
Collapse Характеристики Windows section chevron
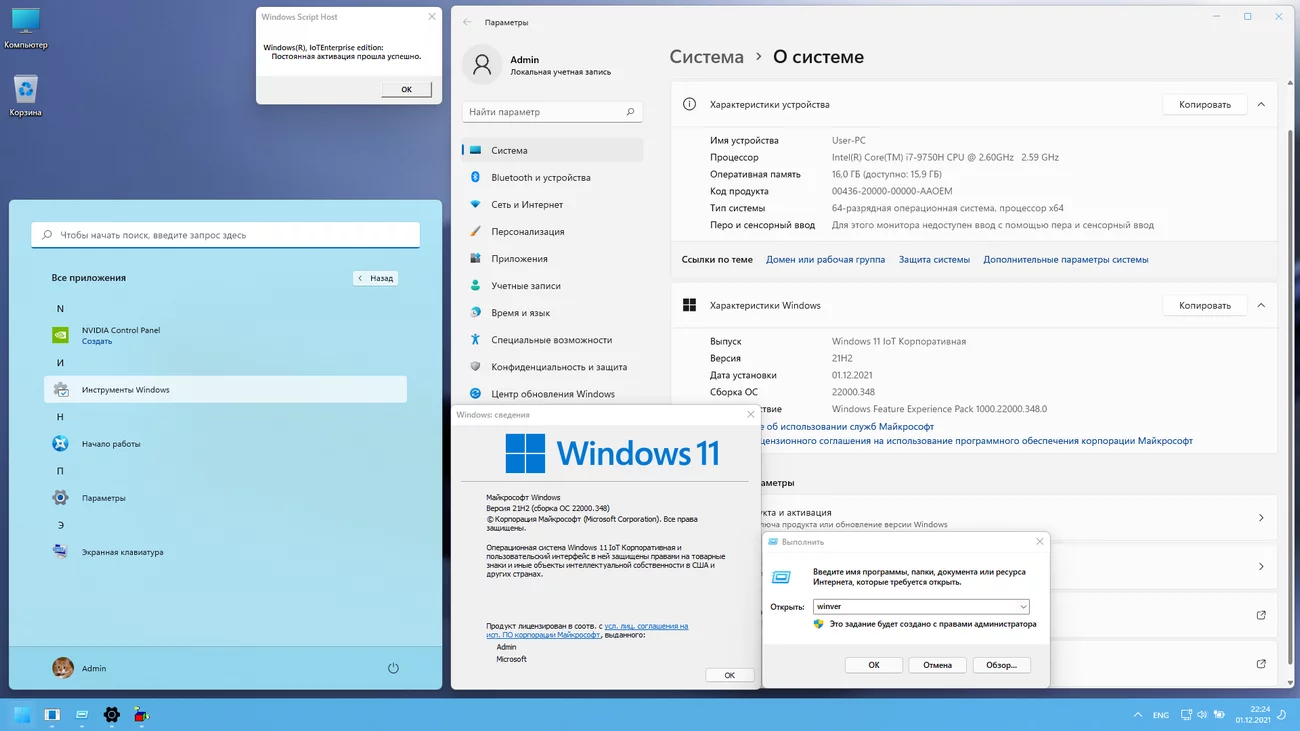click(1261, 305)
